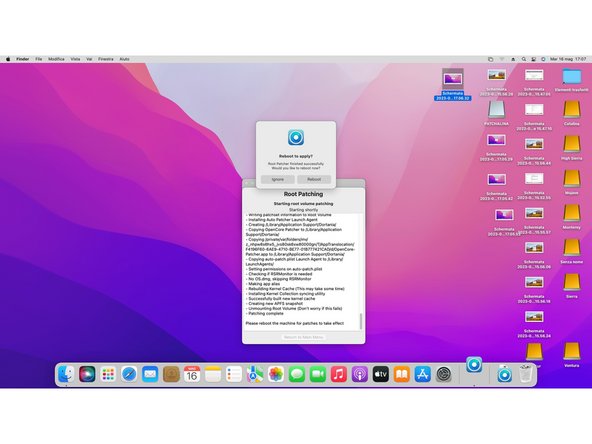The width and height of the screenshot is (592, 444).
Task: Open Reminders from the Dock
Action: click(234, 374)
